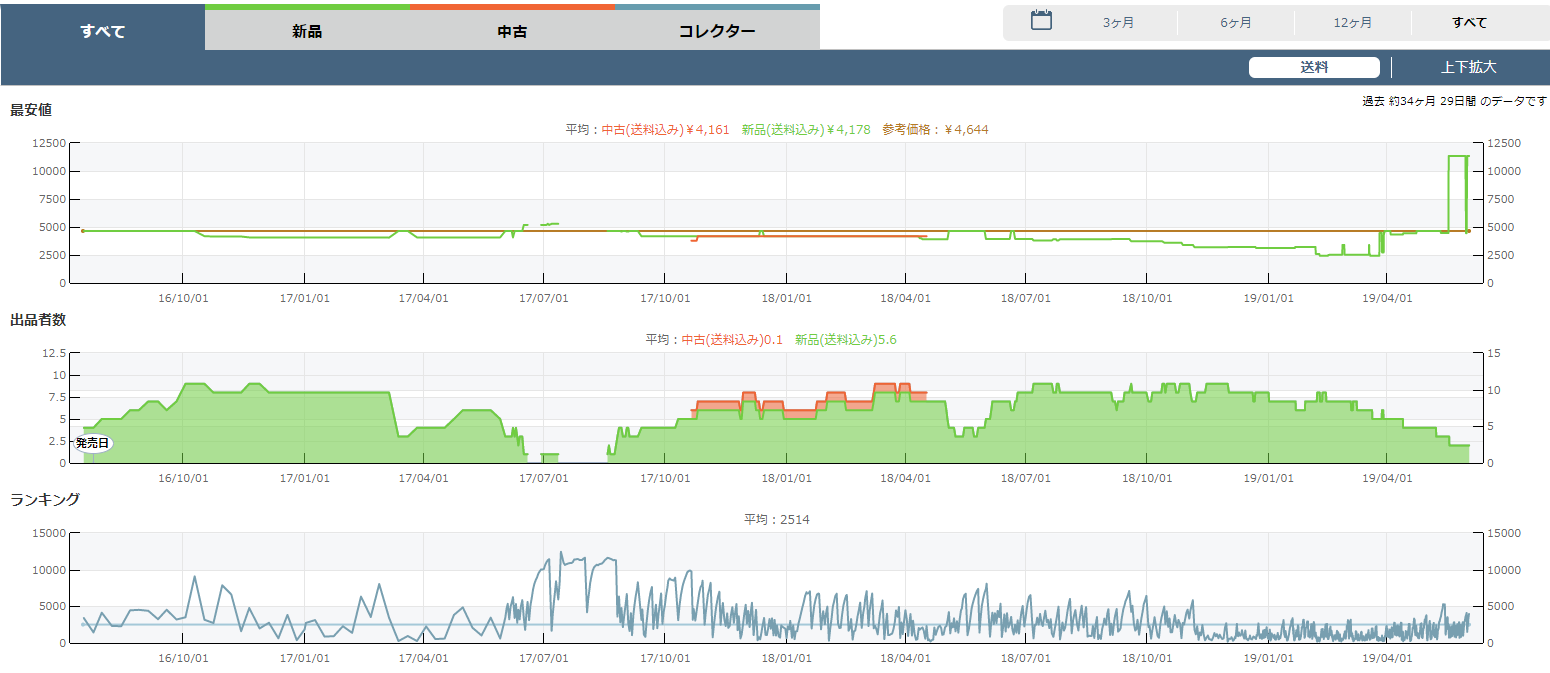Select the すべて category tab
Screen dimensions: 1550x673
[x=103, y=31]
